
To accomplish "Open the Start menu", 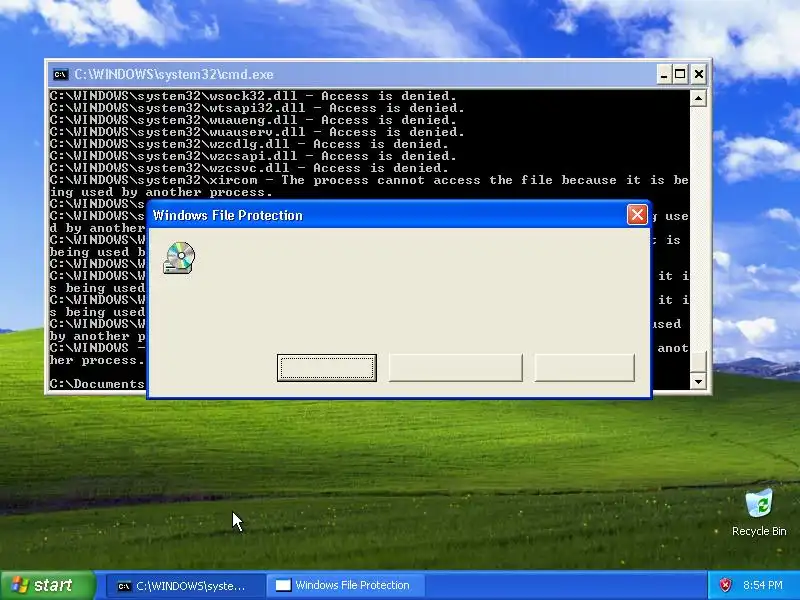I will coord(48,585).
